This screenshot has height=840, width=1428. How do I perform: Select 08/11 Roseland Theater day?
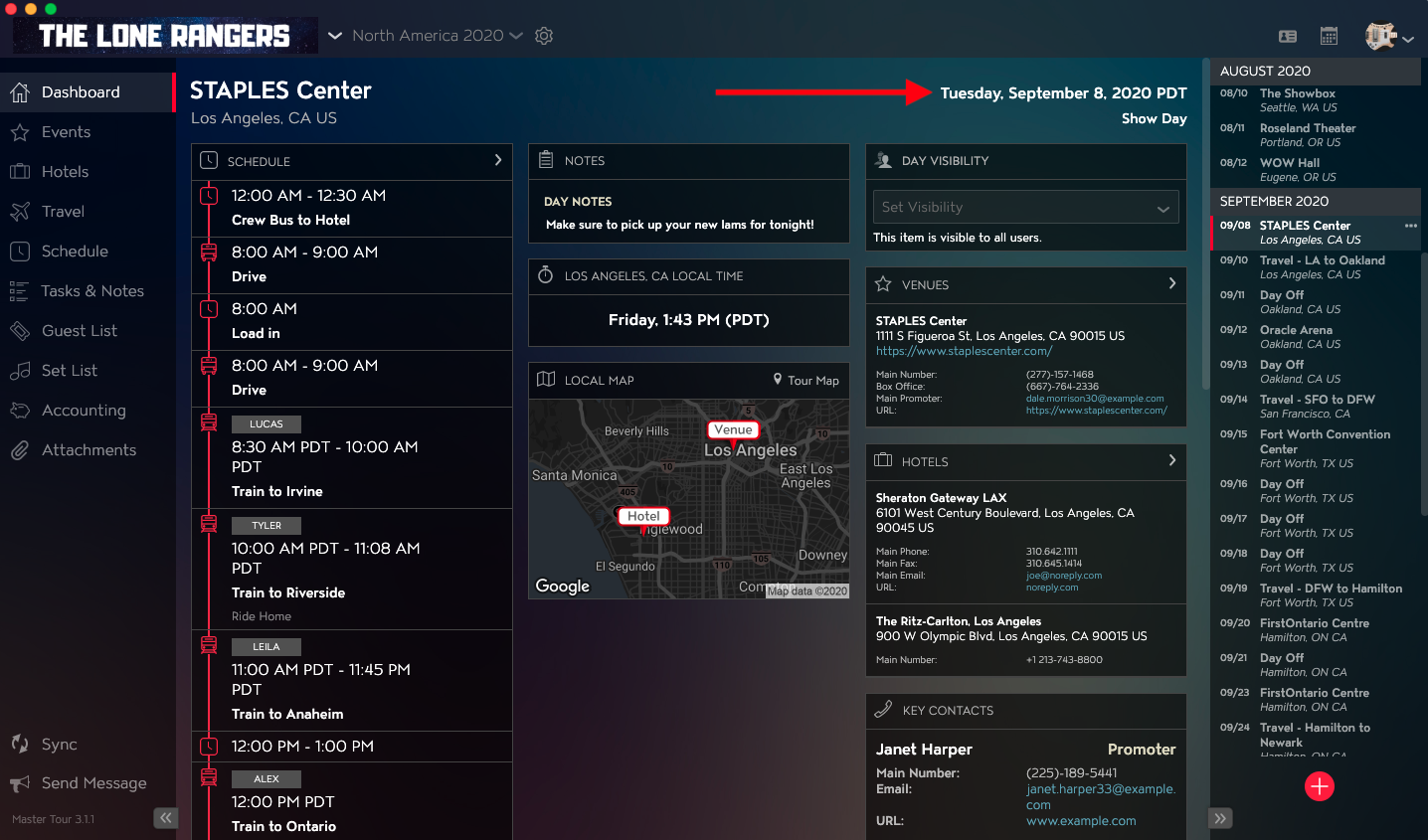click(x=1315, y=135)
